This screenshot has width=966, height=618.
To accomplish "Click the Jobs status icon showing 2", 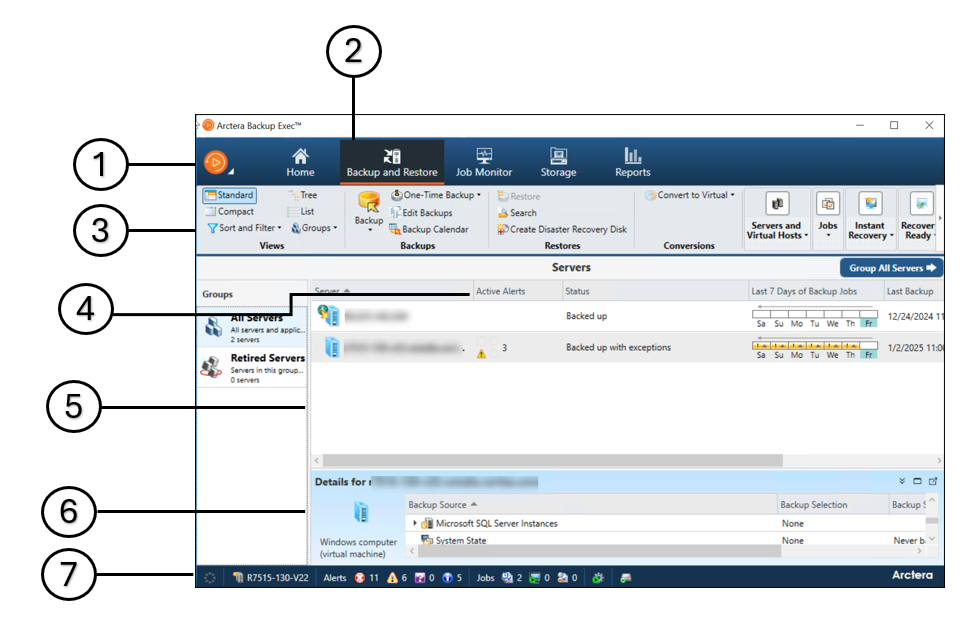I will 507,578.
